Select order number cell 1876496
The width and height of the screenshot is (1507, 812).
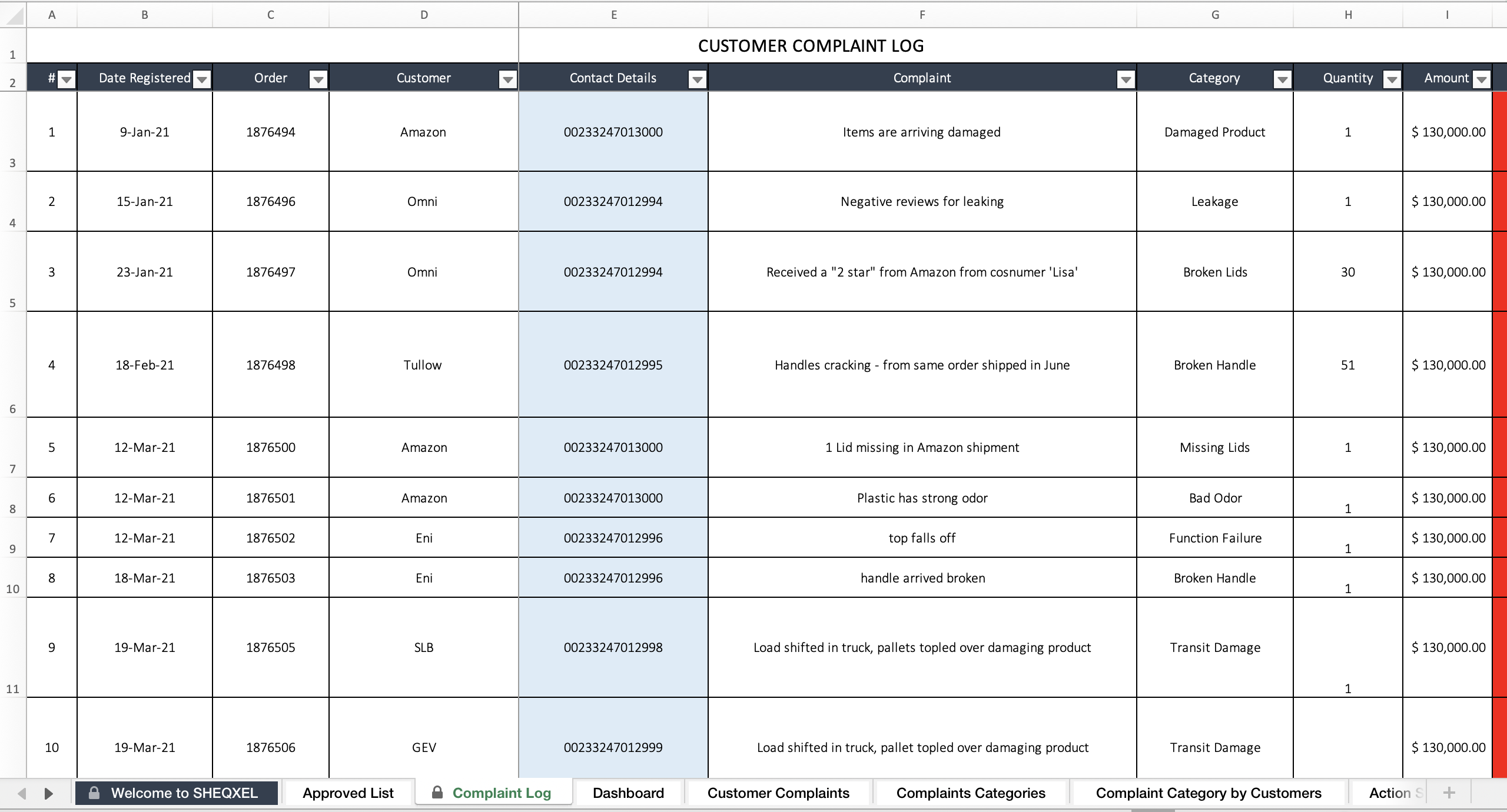point(270,201)
